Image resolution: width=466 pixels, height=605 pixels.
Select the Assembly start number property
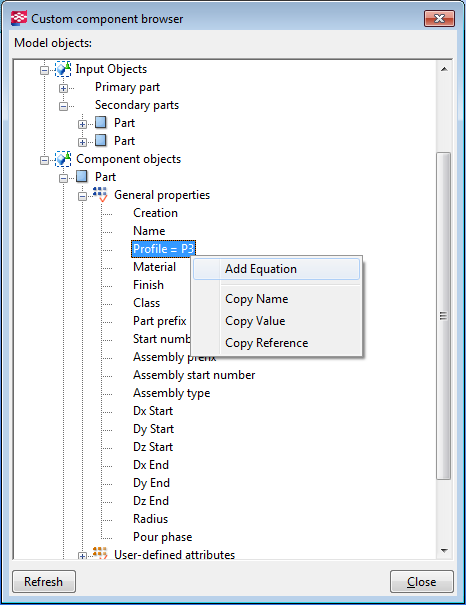coord(194,375)
